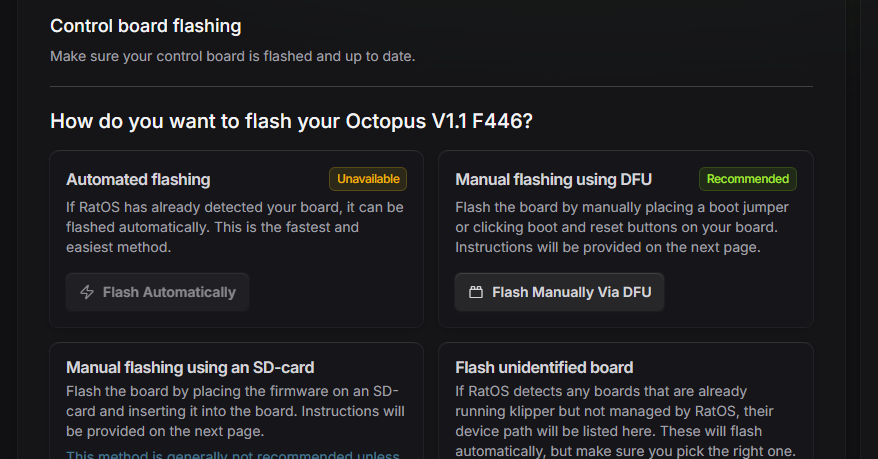Click the green Recommended badge

747,179
